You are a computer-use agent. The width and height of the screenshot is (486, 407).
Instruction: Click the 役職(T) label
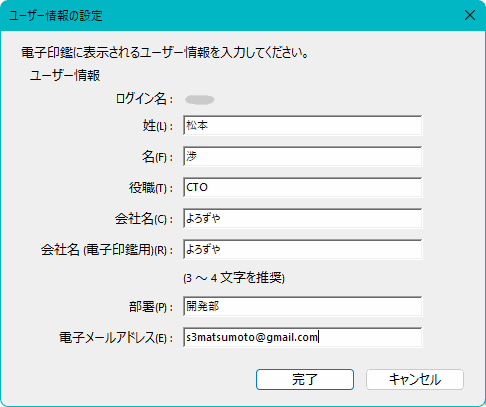[151, 188]
